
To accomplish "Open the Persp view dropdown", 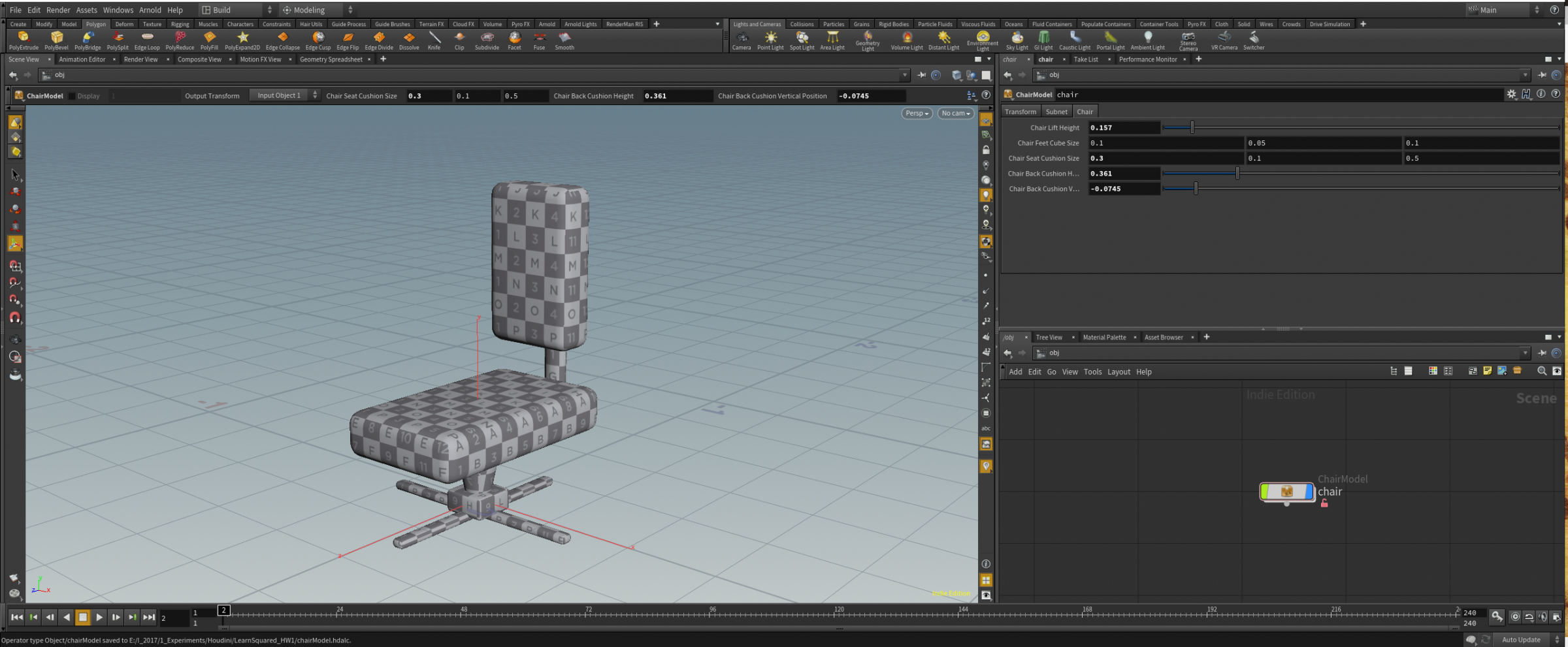I will (x=916, y=113).
